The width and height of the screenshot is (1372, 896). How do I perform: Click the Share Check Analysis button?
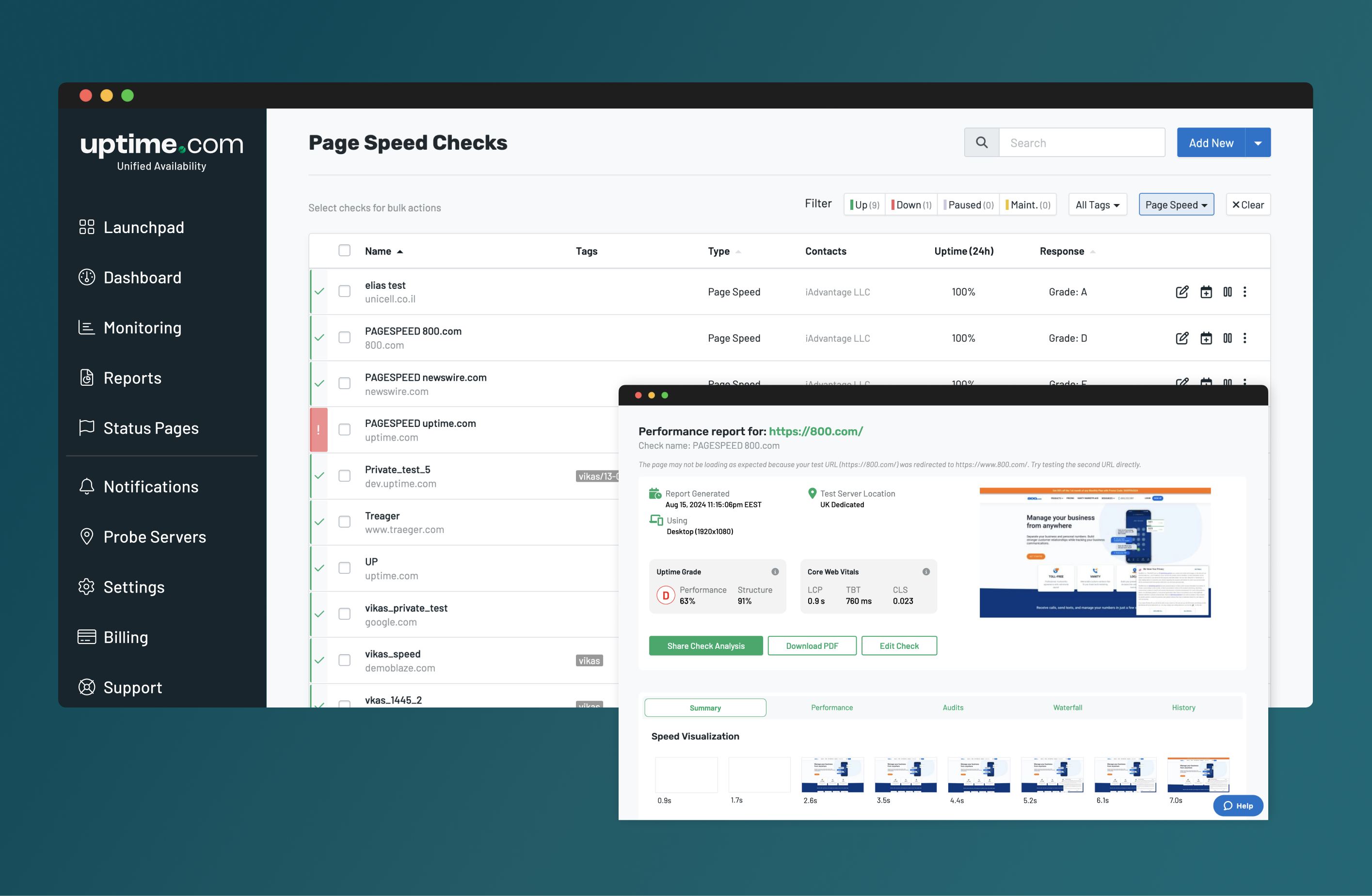click(705, 645)
